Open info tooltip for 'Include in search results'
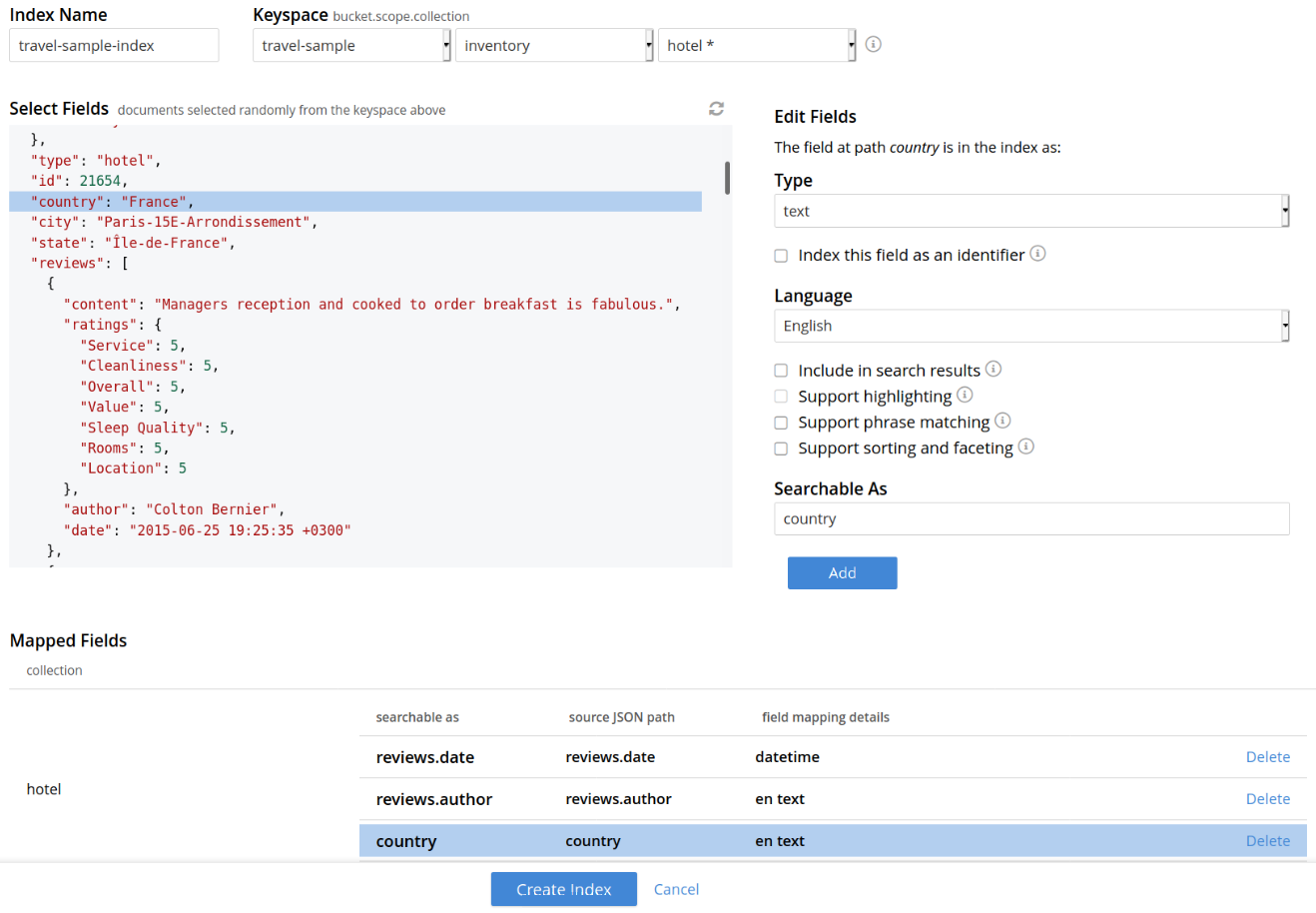 (x=992, y=369)
